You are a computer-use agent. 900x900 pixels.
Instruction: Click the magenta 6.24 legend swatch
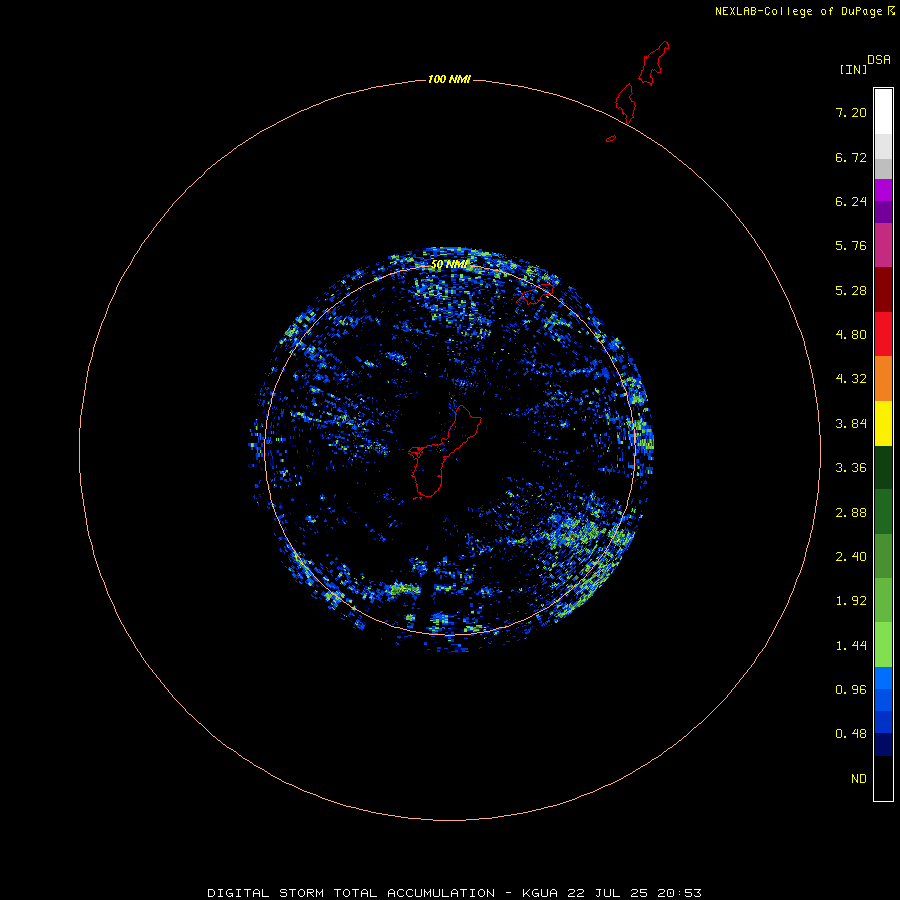click(x=883, y=190)
